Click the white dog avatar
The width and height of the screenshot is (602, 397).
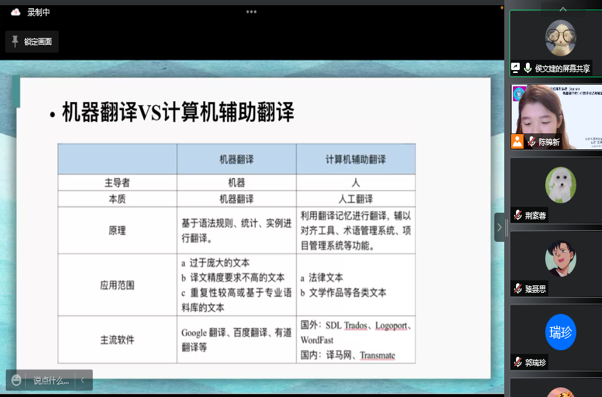click(561, 185)
